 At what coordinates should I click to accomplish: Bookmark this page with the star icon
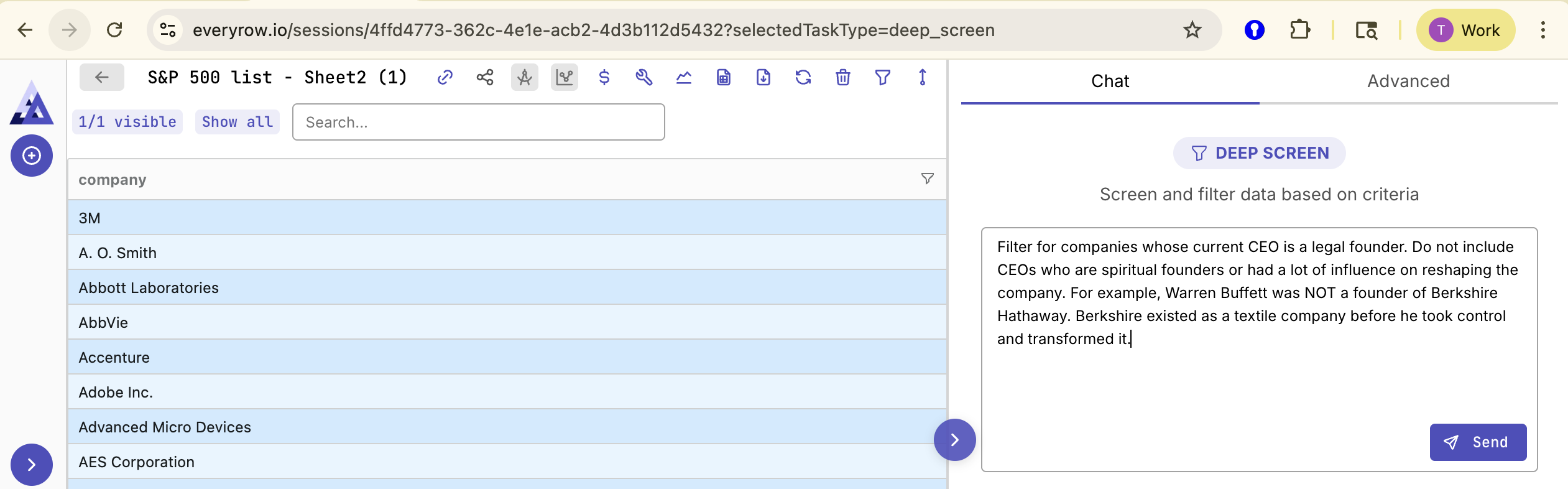click(1192, 30)
